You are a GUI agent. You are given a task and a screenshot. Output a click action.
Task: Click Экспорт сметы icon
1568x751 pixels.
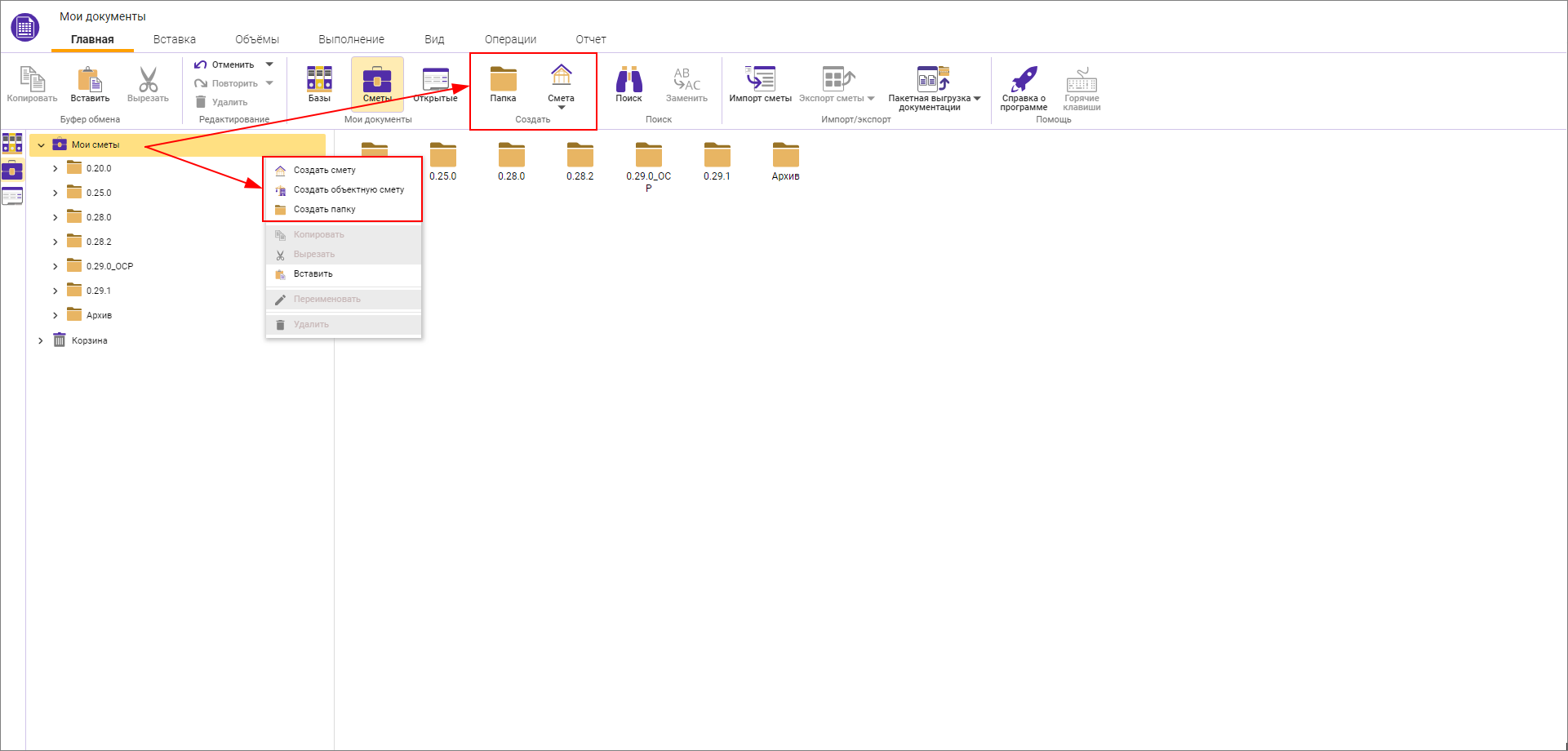[837, 79]
